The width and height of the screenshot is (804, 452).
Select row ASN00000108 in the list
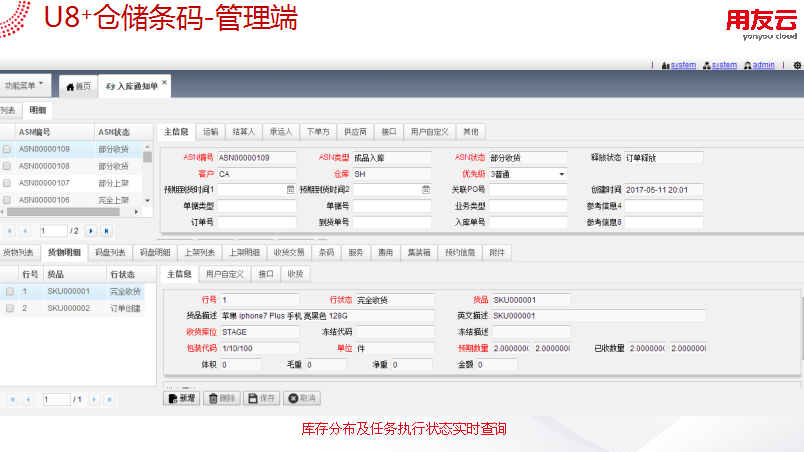(x=72, y=166)
